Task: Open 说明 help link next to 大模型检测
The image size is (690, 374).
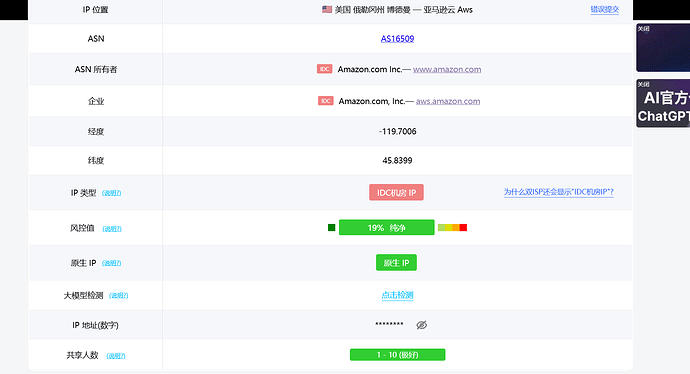Action: pos(118,295)
